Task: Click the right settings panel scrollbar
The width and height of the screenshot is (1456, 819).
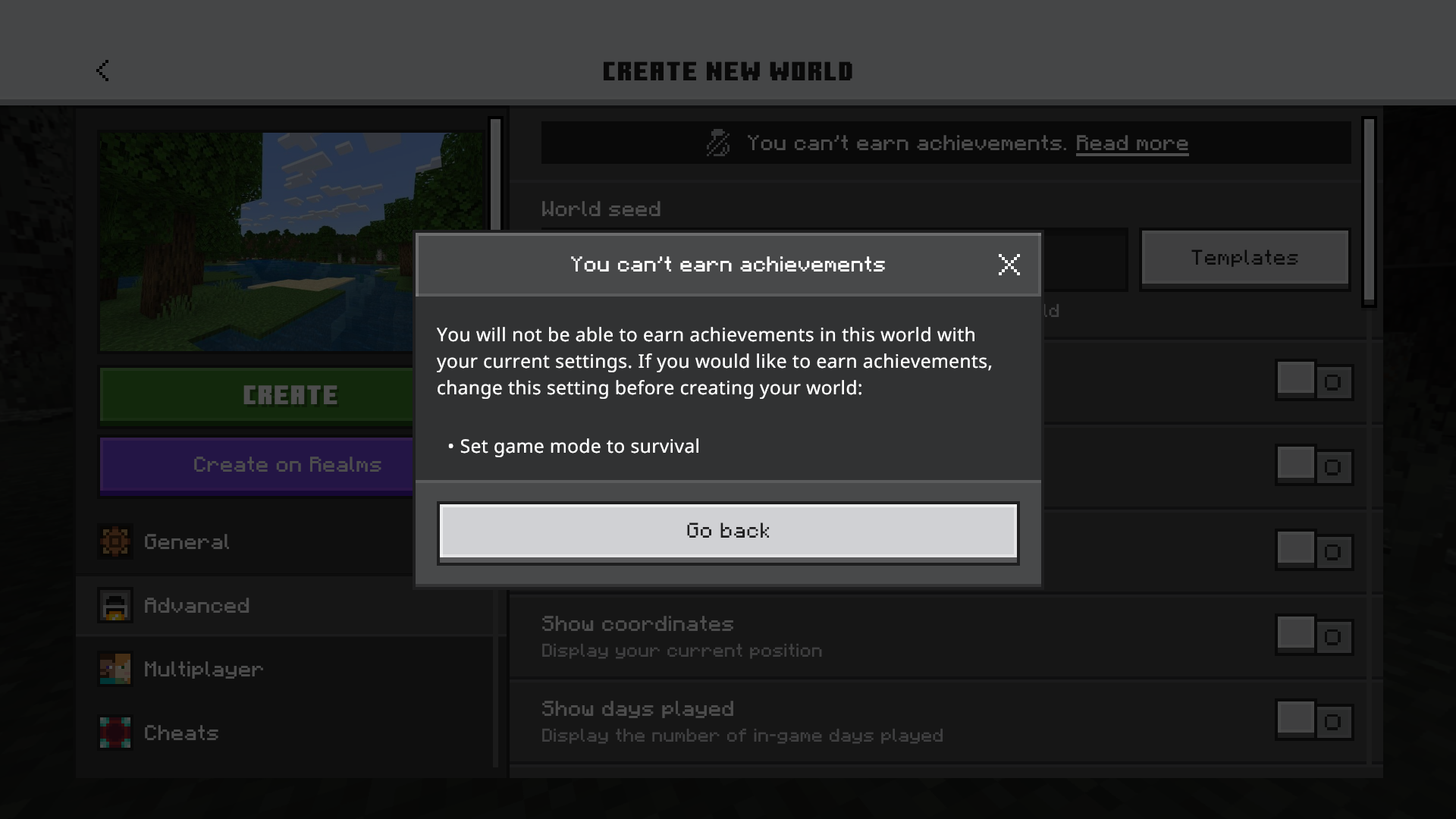Action: click(x=1368, y=212)
